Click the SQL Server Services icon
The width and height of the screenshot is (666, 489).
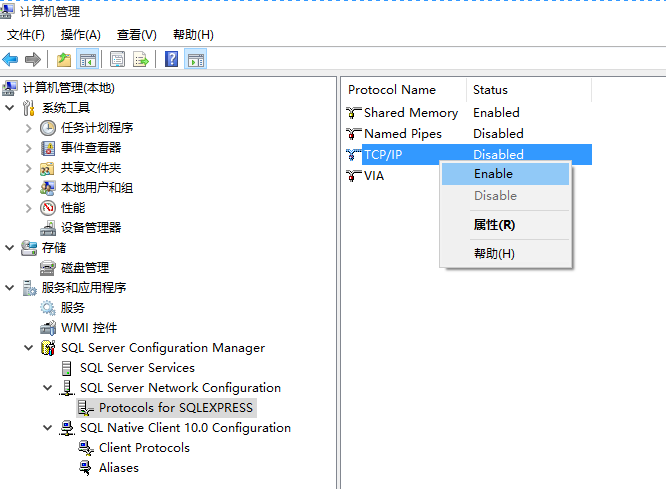66,368
